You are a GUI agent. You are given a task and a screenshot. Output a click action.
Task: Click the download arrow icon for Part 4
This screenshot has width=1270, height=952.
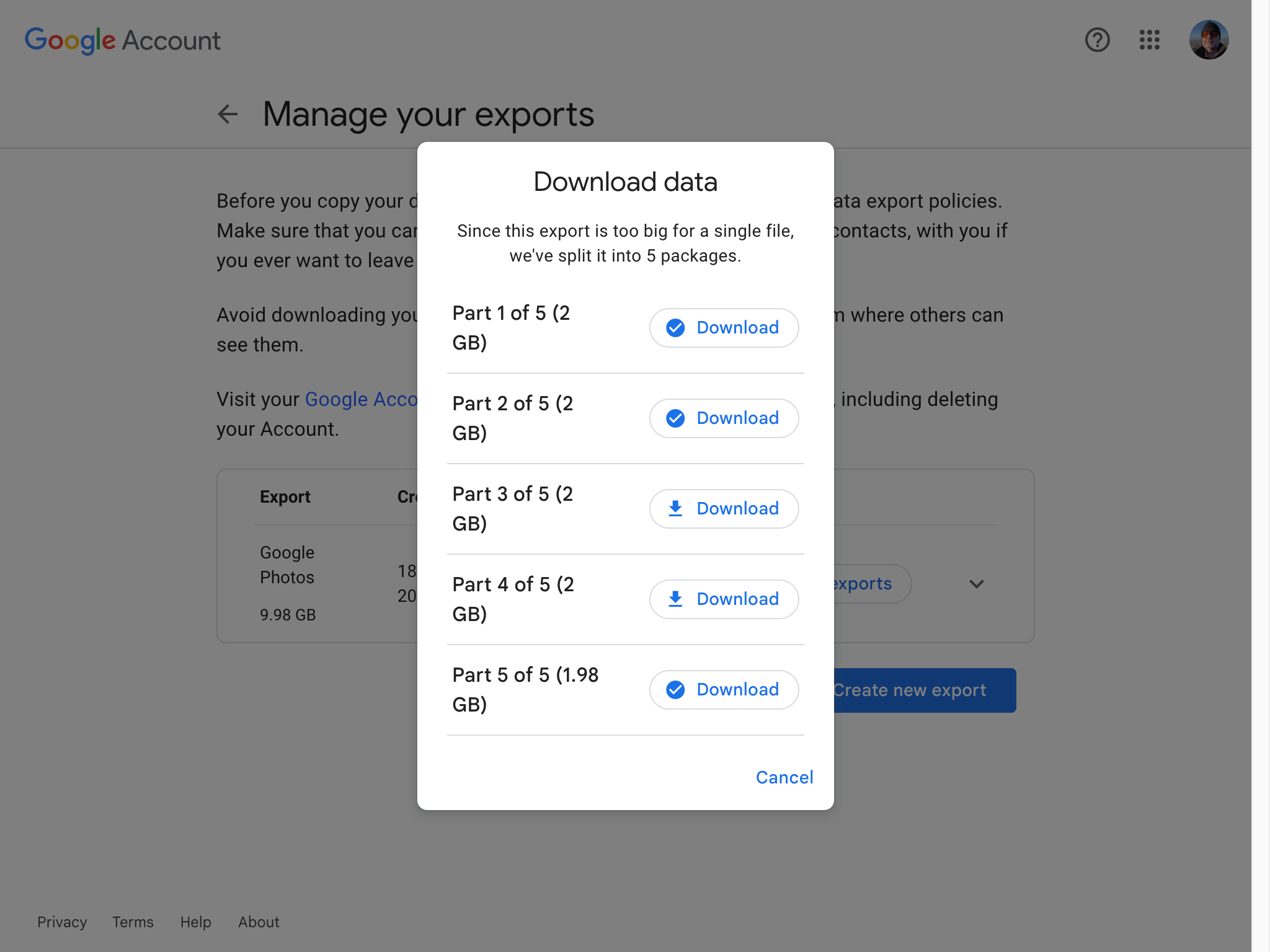coord(675,599)
